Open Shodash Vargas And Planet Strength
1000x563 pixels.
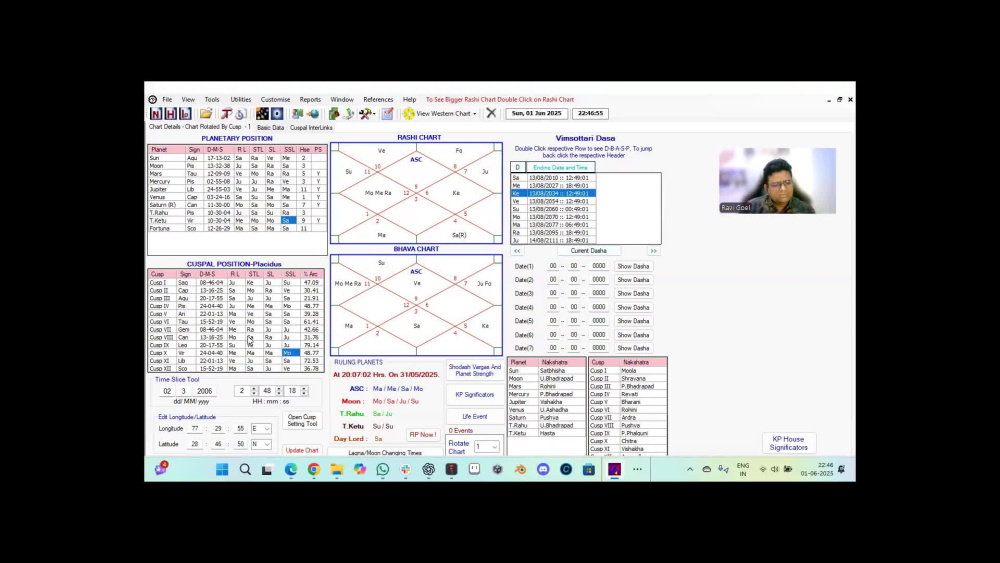pos(474,370)
